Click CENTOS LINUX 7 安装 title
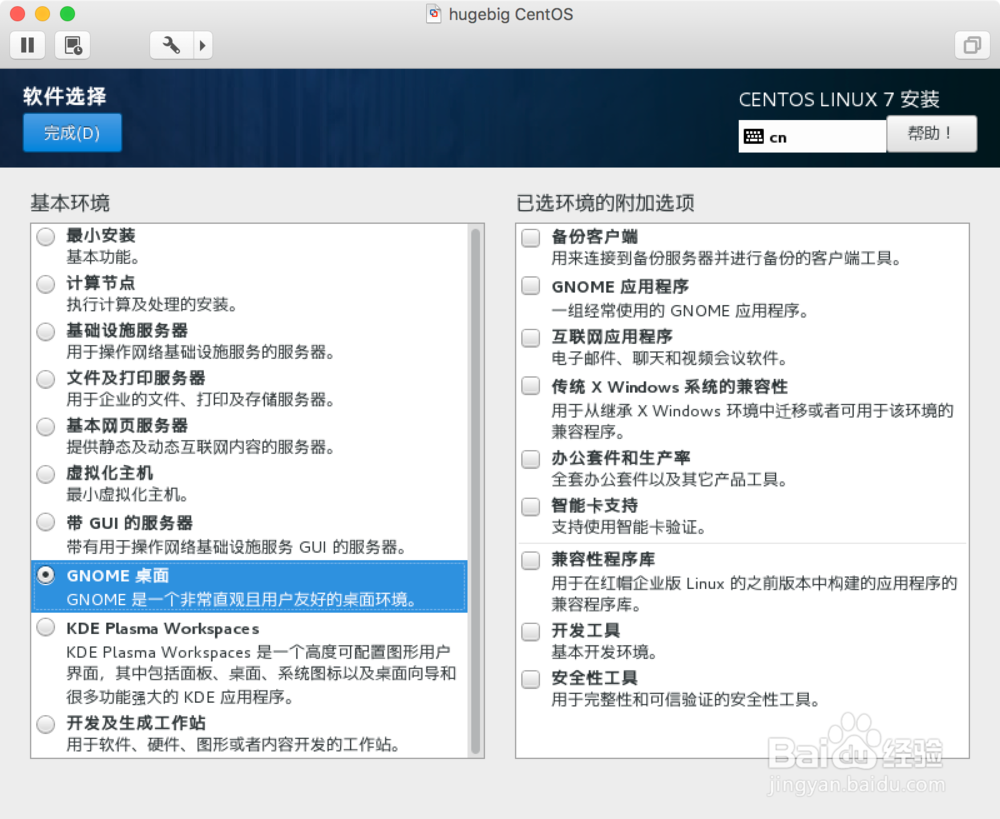The image size is (1000, 819). [x=839, y=100]
